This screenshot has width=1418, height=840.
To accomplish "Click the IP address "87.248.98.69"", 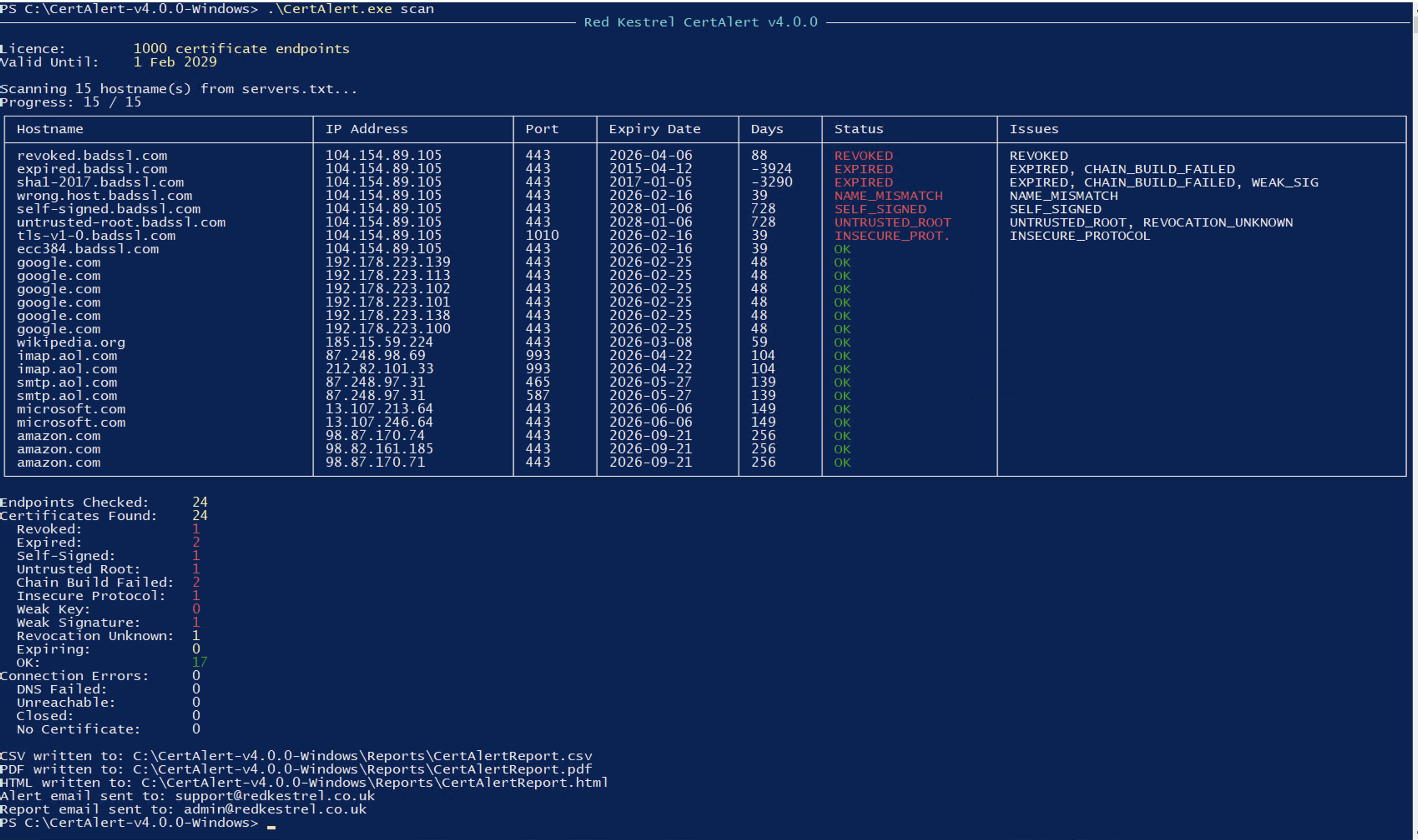I will point(376,355).
